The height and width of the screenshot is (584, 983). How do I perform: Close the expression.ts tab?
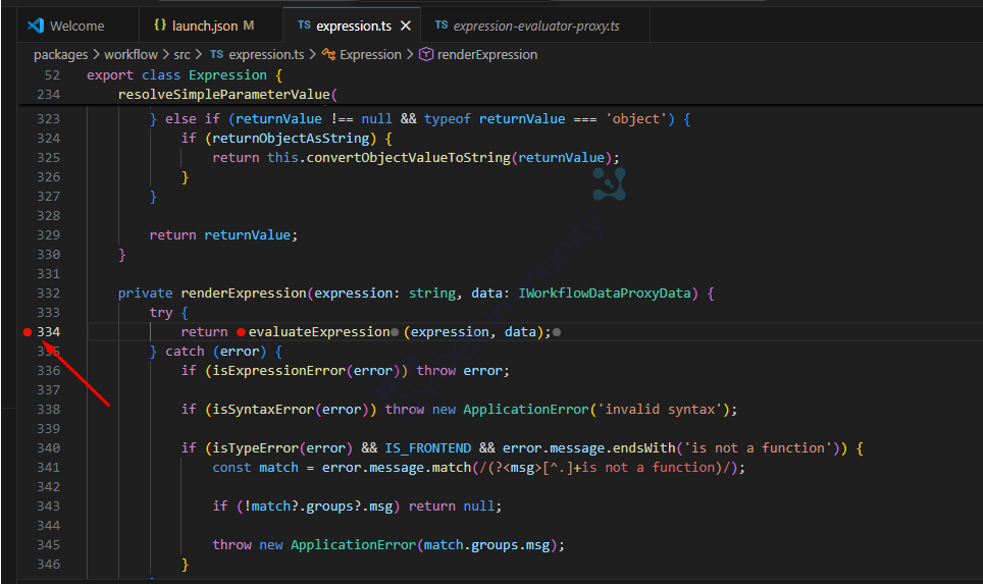tap(406, 26)
